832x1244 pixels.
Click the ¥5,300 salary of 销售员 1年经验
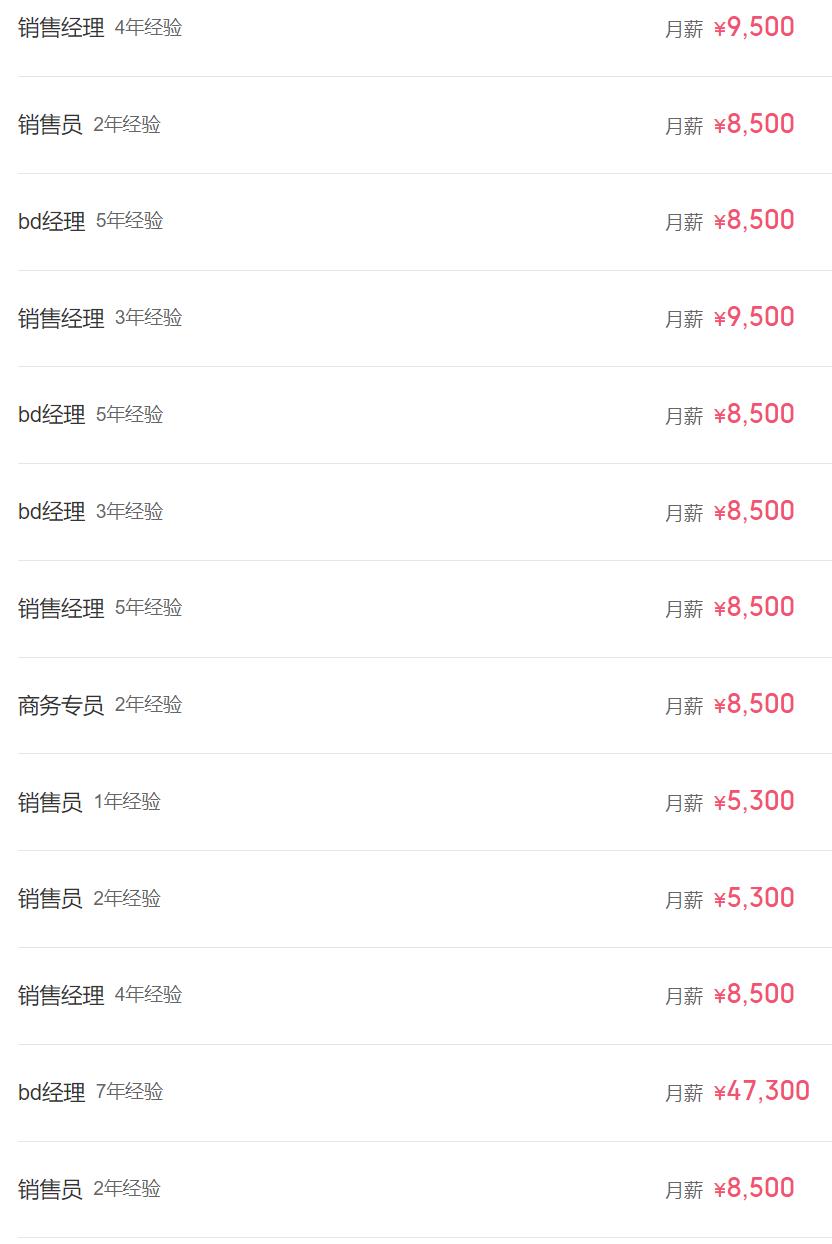click(754, 802)
